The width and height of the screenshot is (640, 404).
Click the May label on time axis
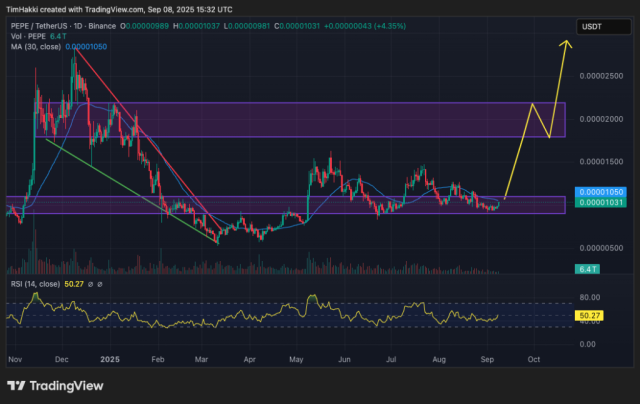(296, 360)
